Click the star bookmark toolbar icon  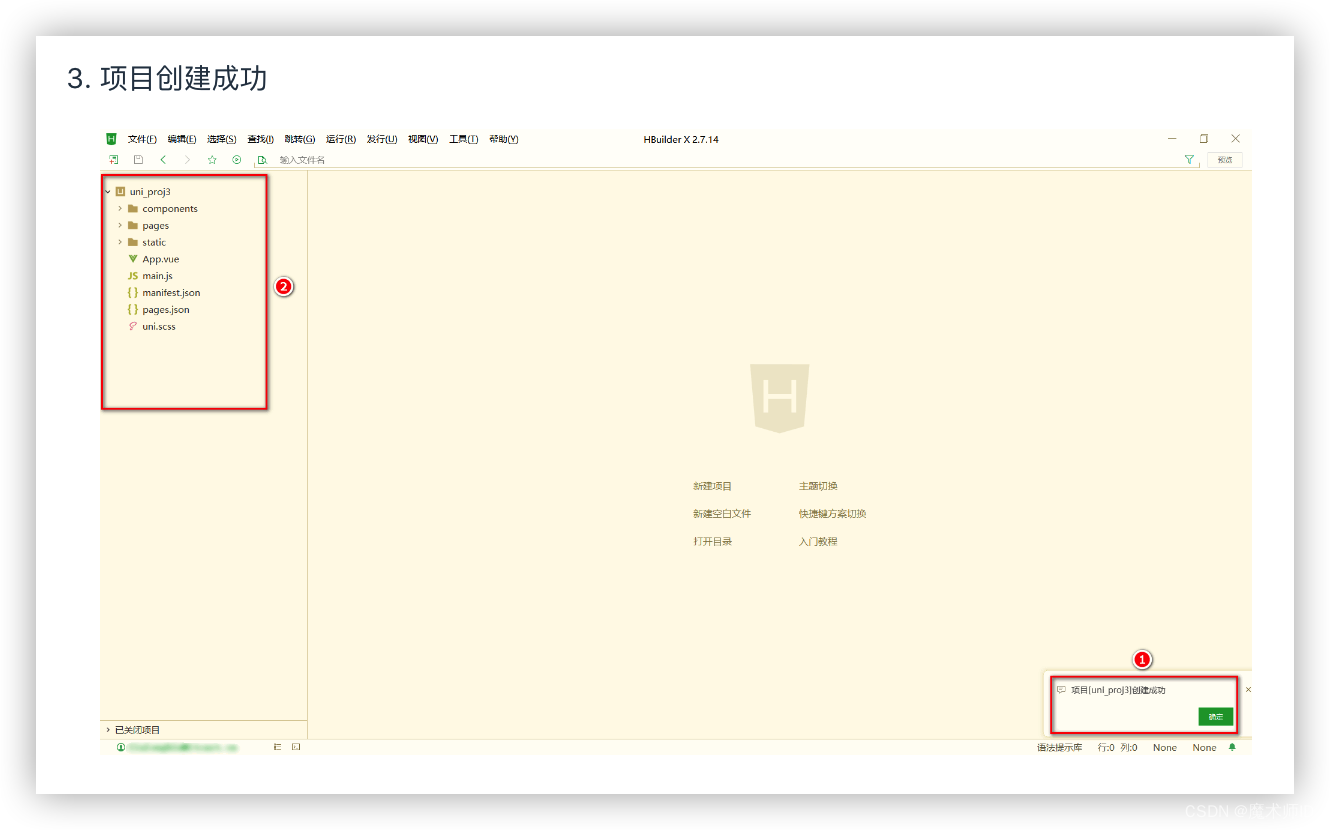pos(212,160)
